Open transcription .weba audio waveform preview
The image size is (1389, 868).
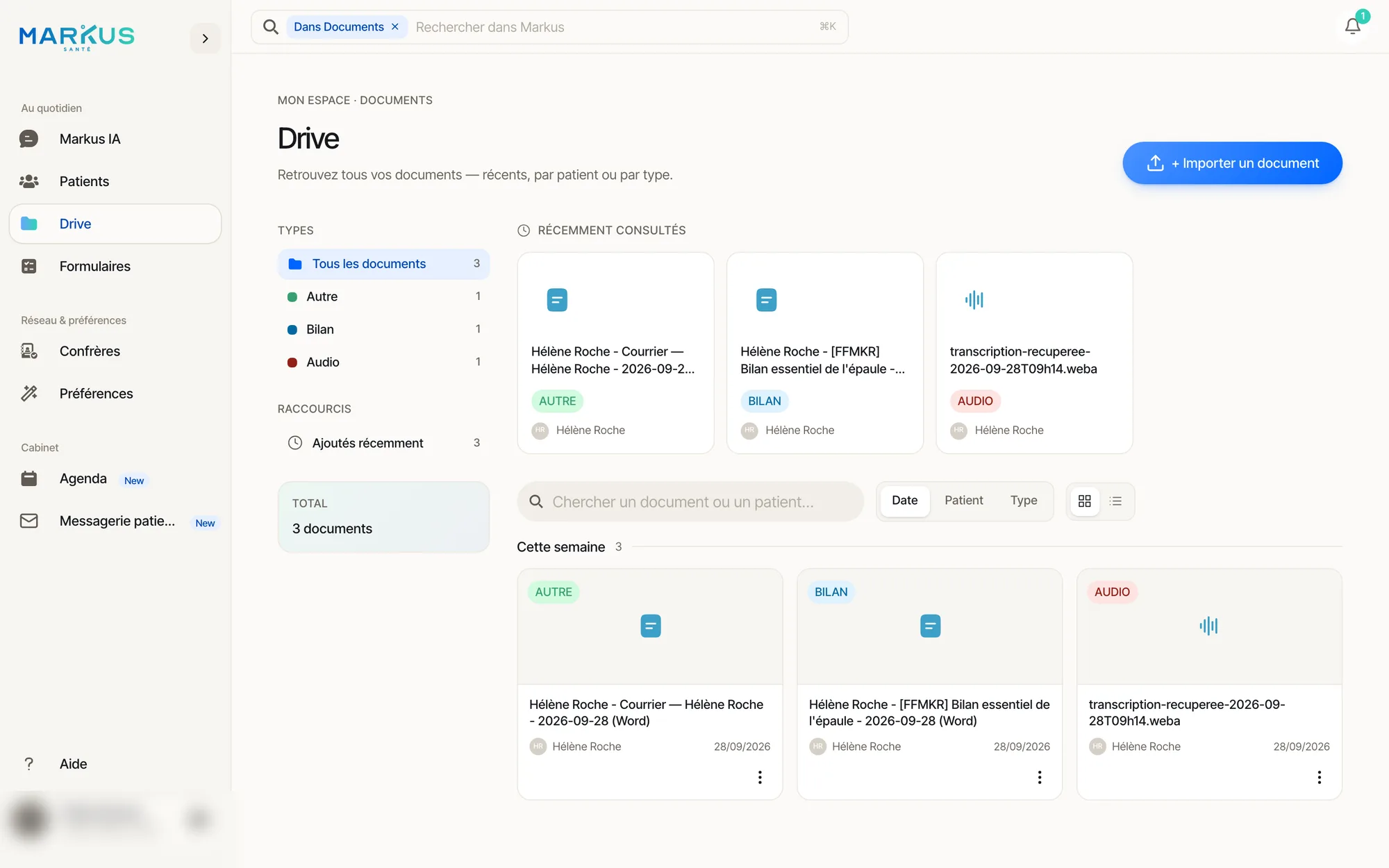click(1209, 626)
